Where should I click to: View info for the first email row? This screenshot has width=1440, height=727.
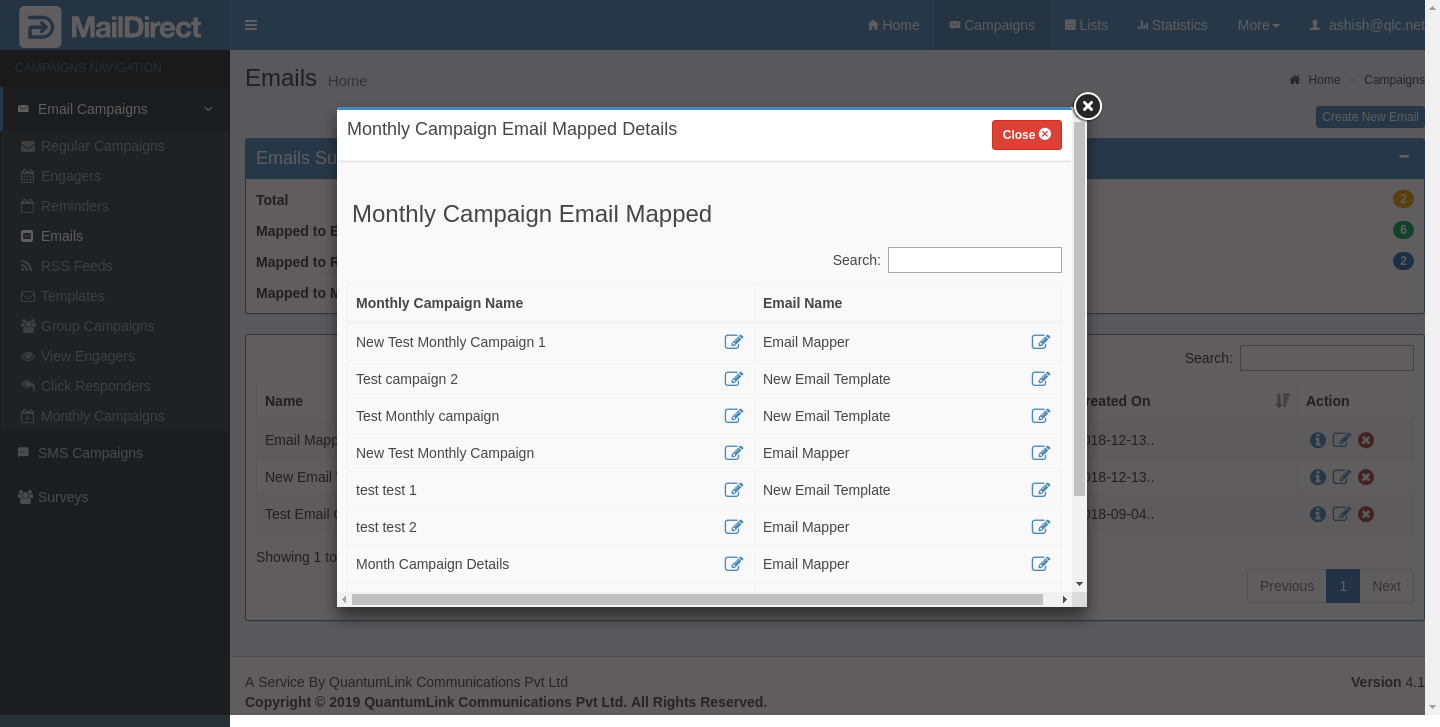[x=1317, y=440]
